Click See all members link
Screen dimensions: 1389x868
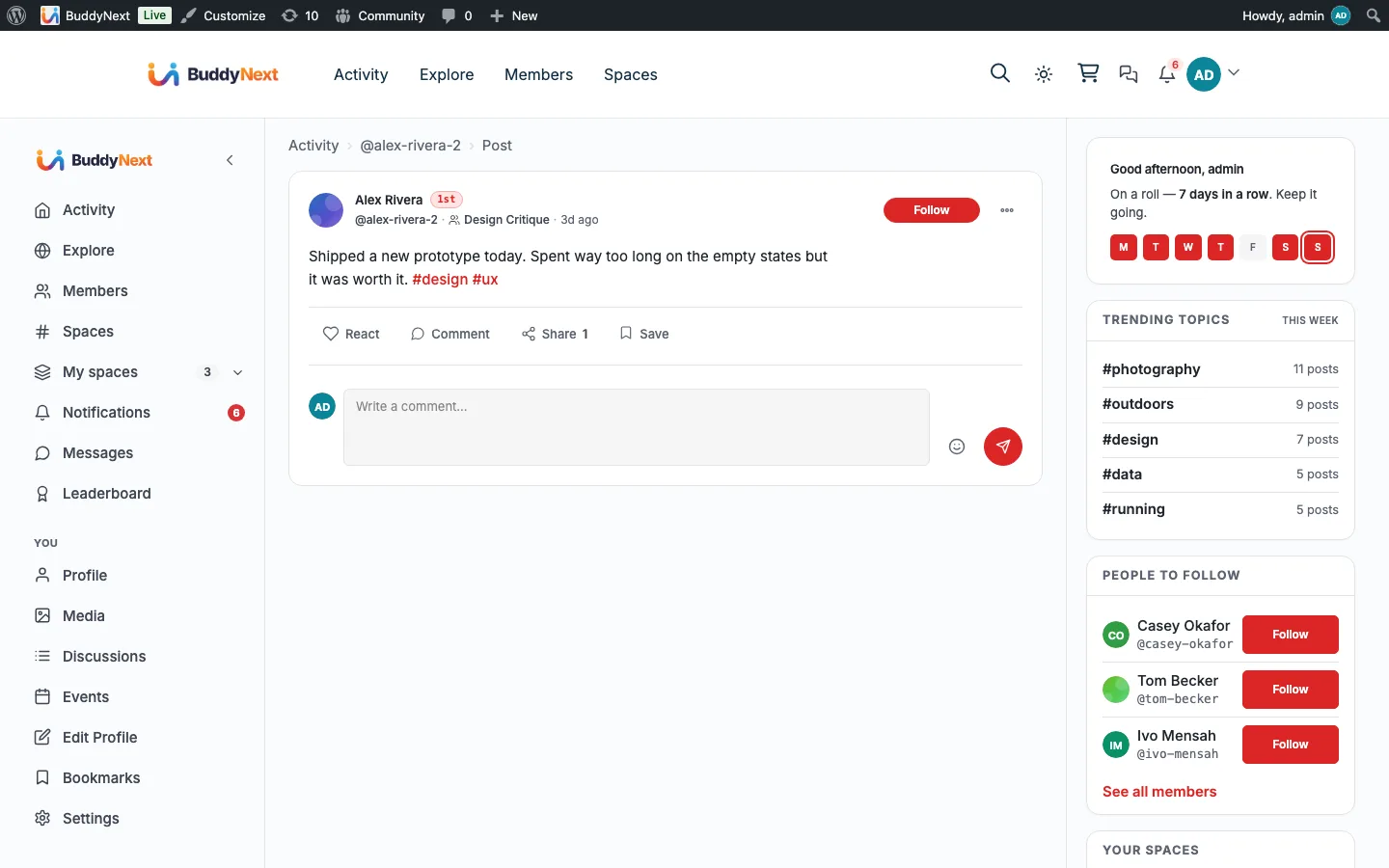(1159, 792)
